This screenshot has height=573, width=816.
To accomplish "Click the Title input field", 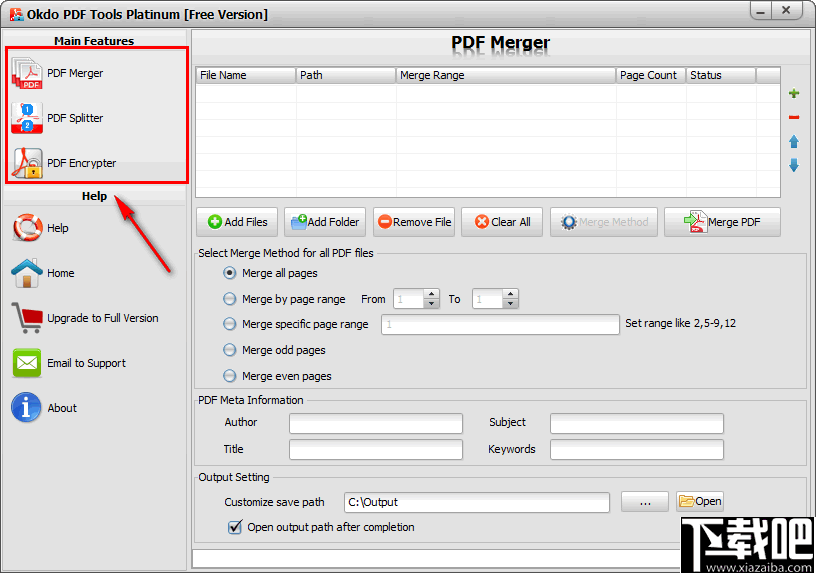I will click(376, 449).
